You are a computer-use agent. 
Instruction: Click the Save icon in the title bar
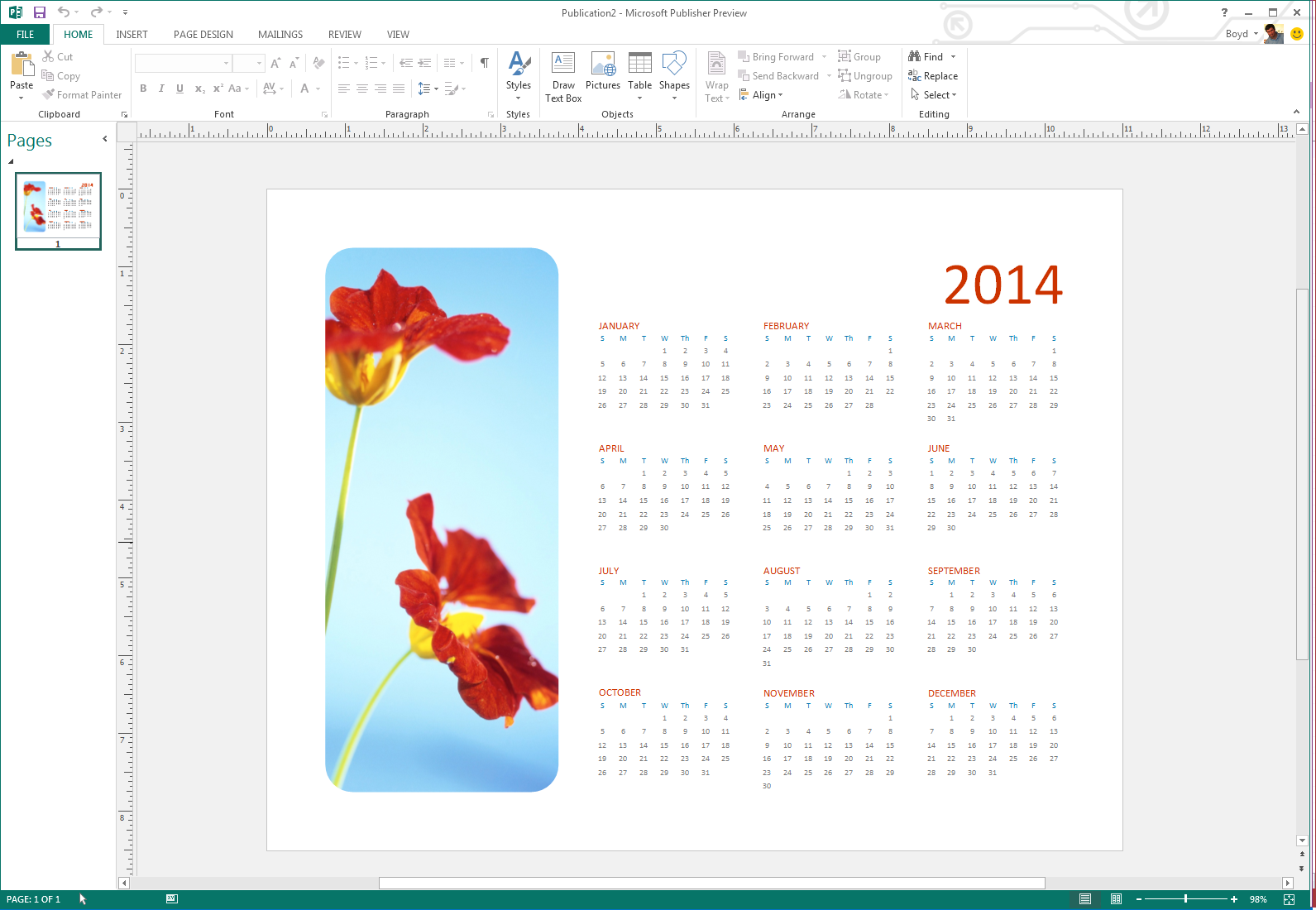point(39,12)
